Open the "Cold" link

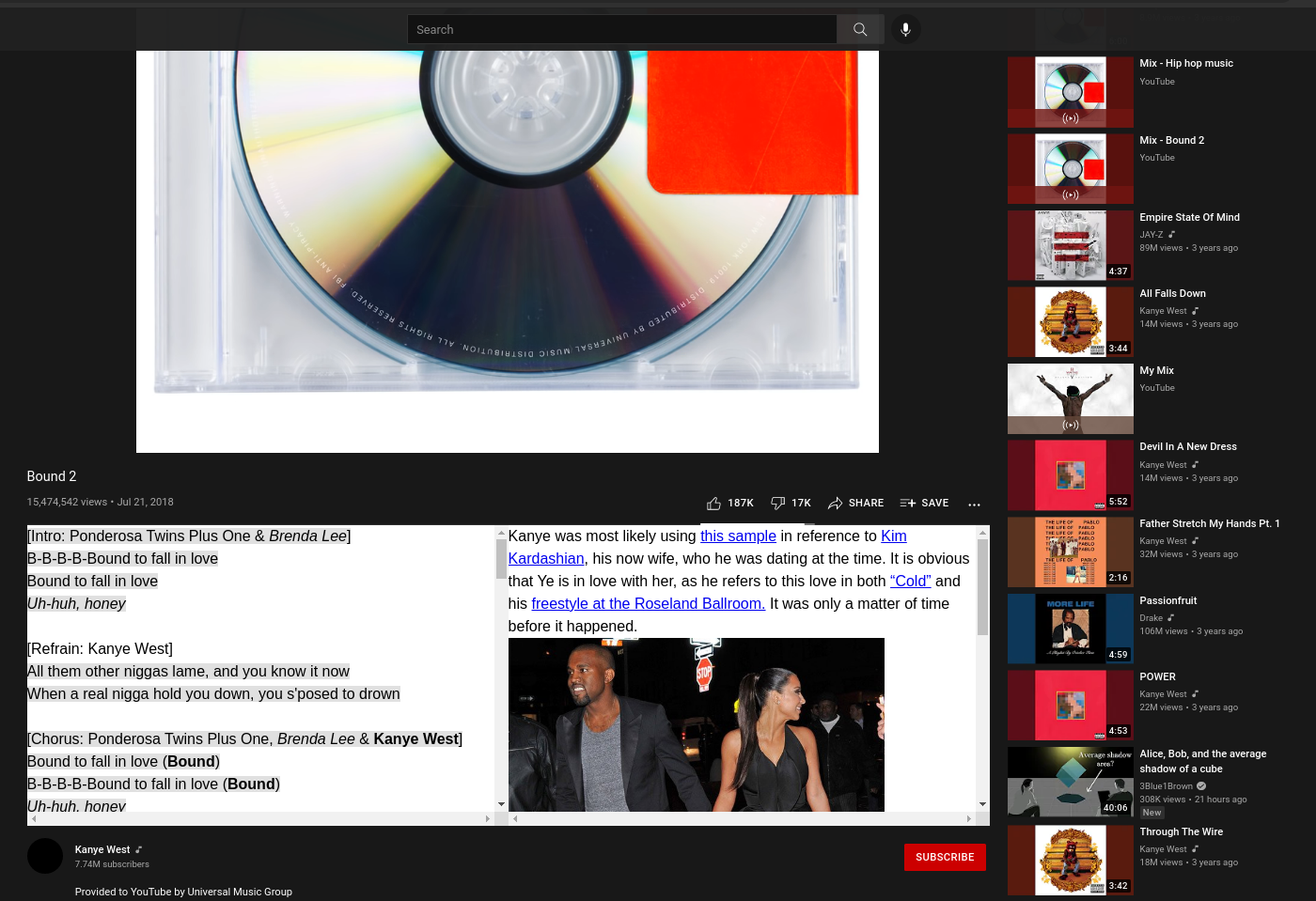pyautogui.click(x=910, y=581)
